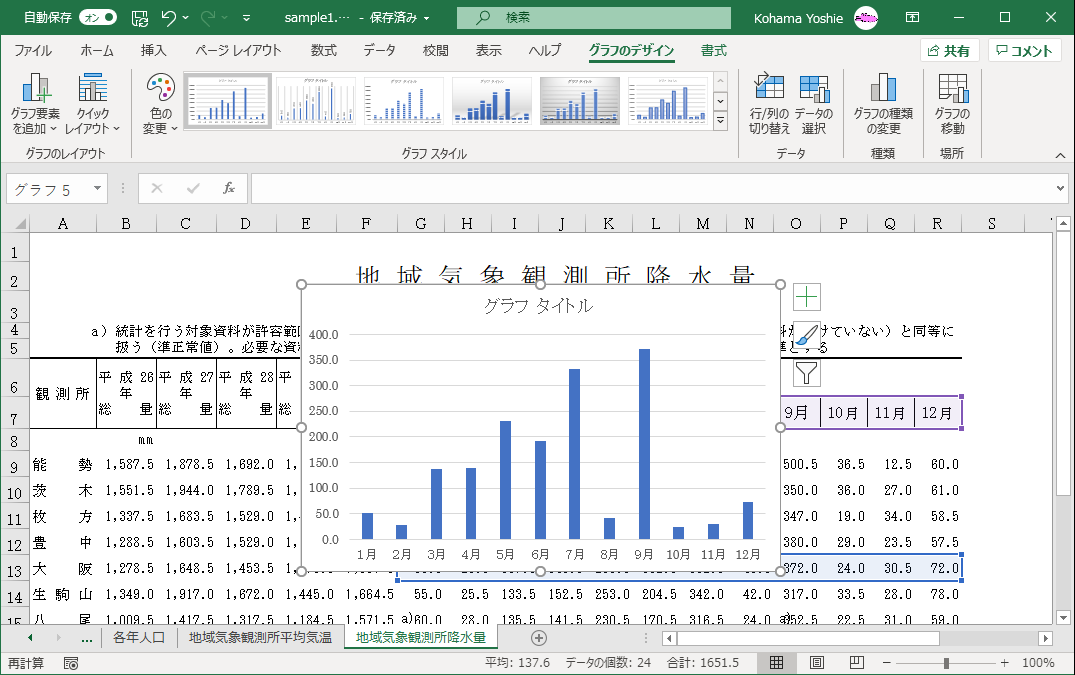Open the chart filter funnel button
Image resolution: width=1075 pixels, height=675 pixels.
point(807,373)
